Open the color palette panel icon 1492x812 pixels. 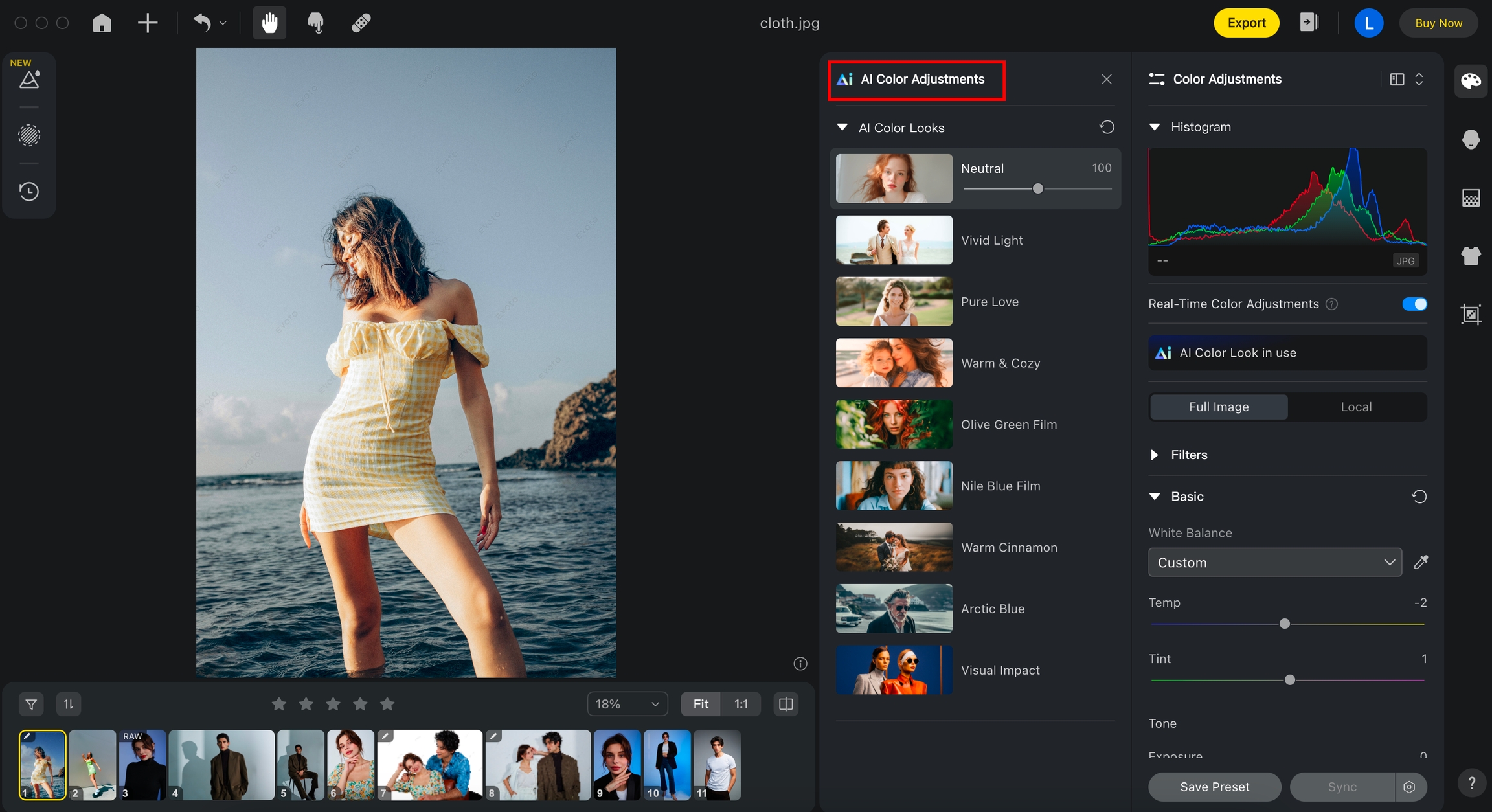pyautogui.click(x=1471, y=81)
